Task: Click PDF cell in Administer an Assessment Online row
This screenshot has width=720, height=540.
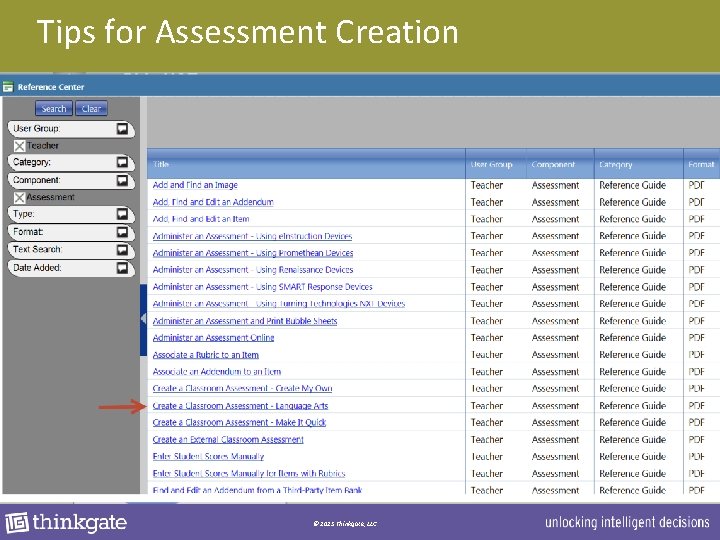Action: click(x=696, y=338)
